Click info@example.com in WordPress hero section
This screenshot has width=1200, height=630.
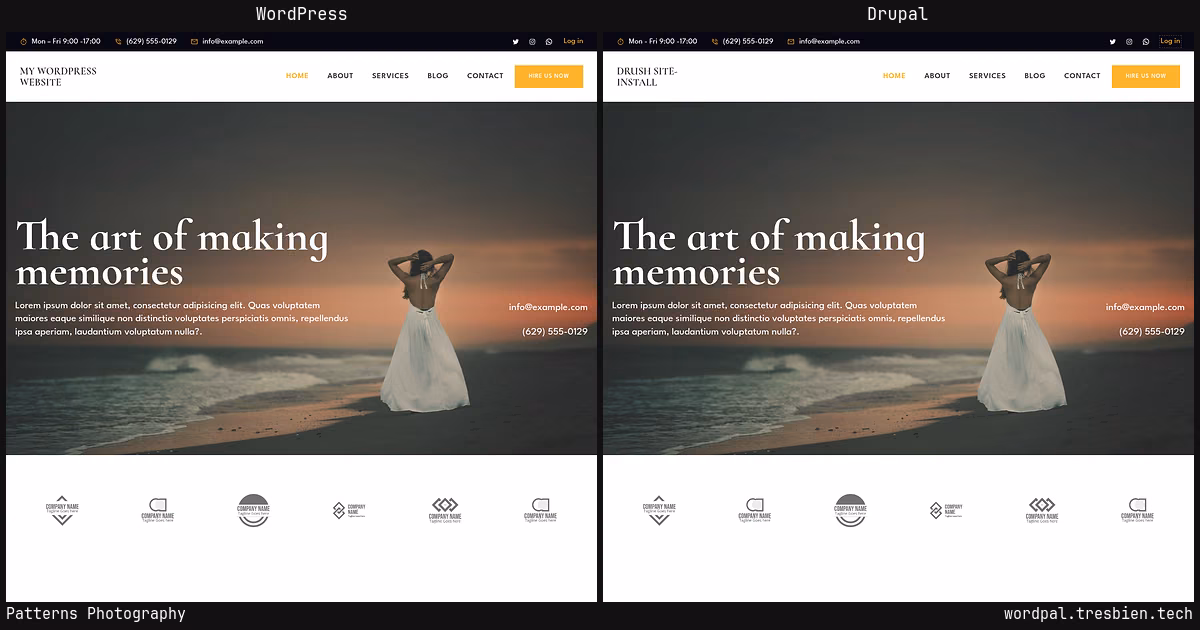point(548,308)
